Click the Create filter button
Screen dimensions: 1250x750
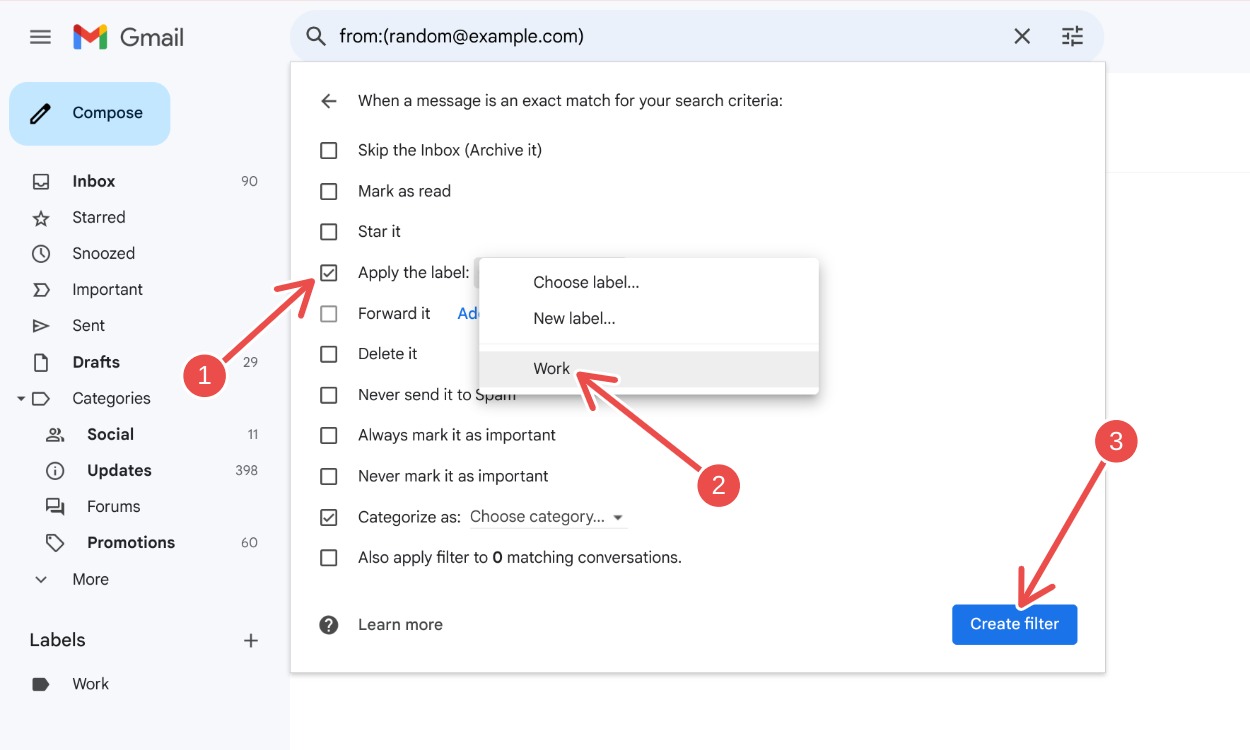coord(1014,624)
